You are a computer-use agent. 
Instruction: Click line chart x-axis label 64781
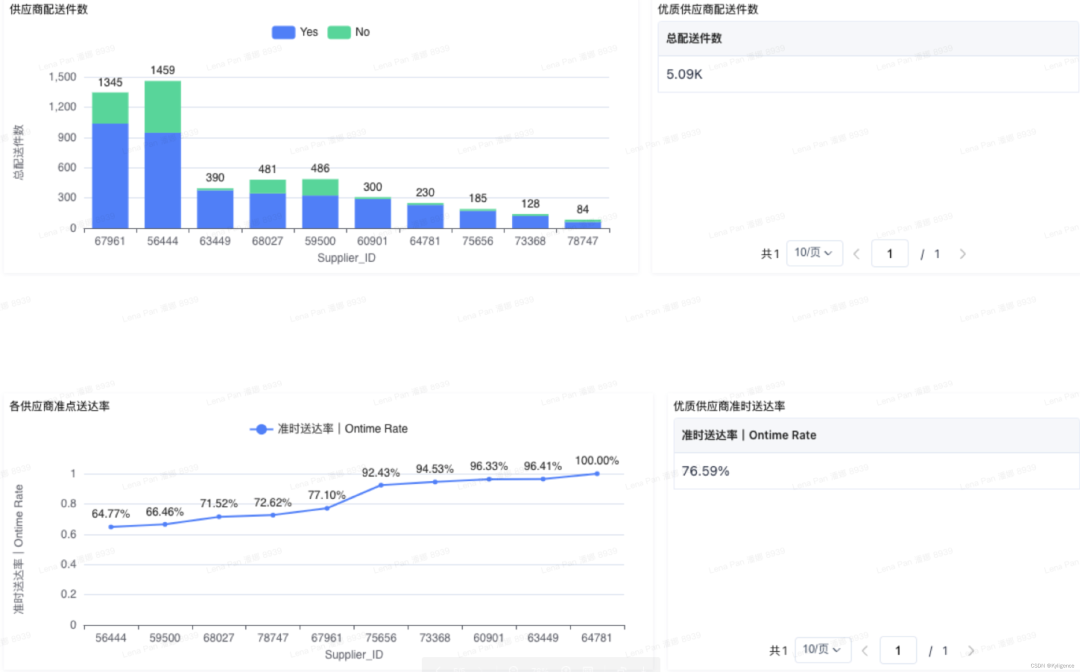pyautogui.click(x=596, y=638)
